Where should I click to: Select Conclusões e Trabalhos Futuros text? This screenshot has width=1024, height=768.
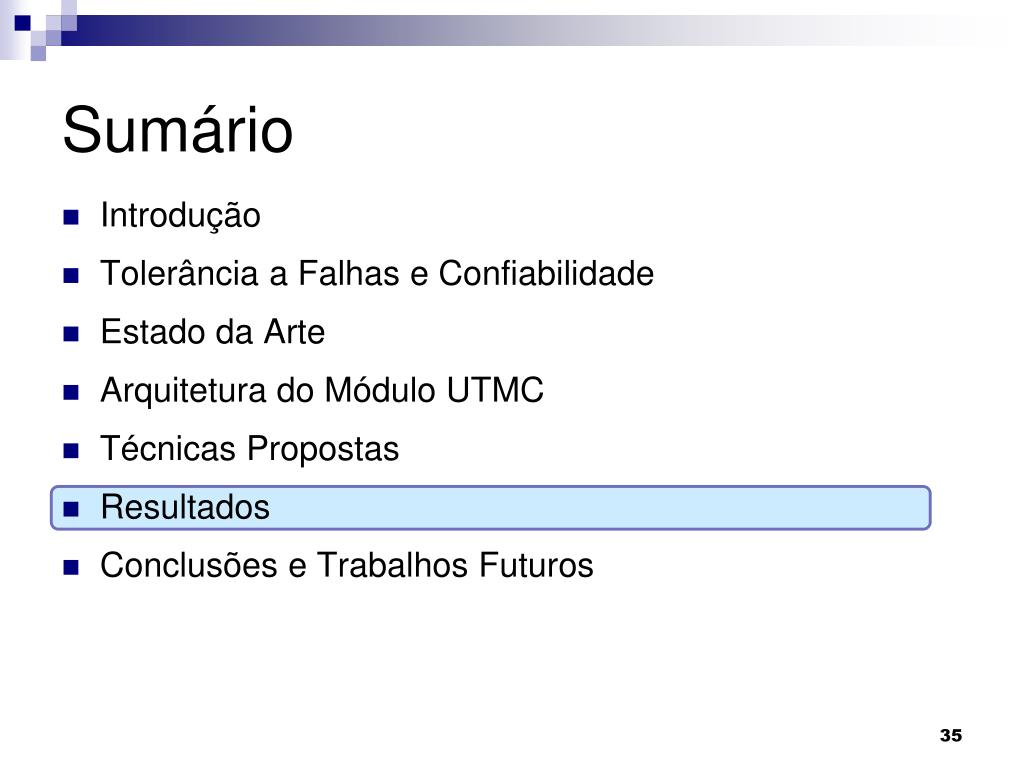[x=347, y=566]
